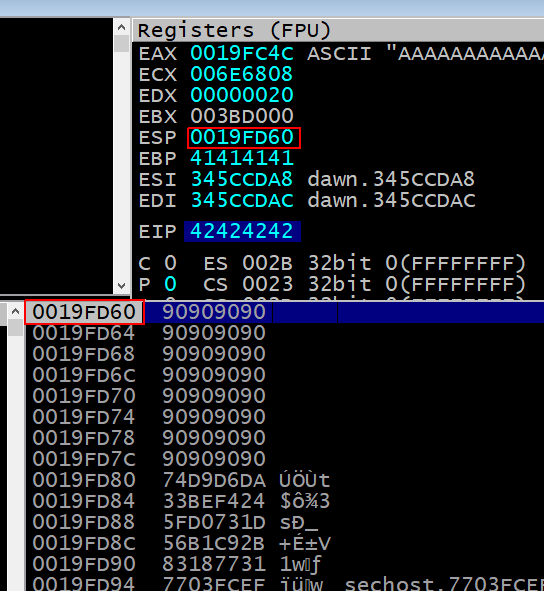Viewport: 544px width, 591px height.
Task: Select the EDI value 345CCDAC
Action: click(x=242, y=200)
